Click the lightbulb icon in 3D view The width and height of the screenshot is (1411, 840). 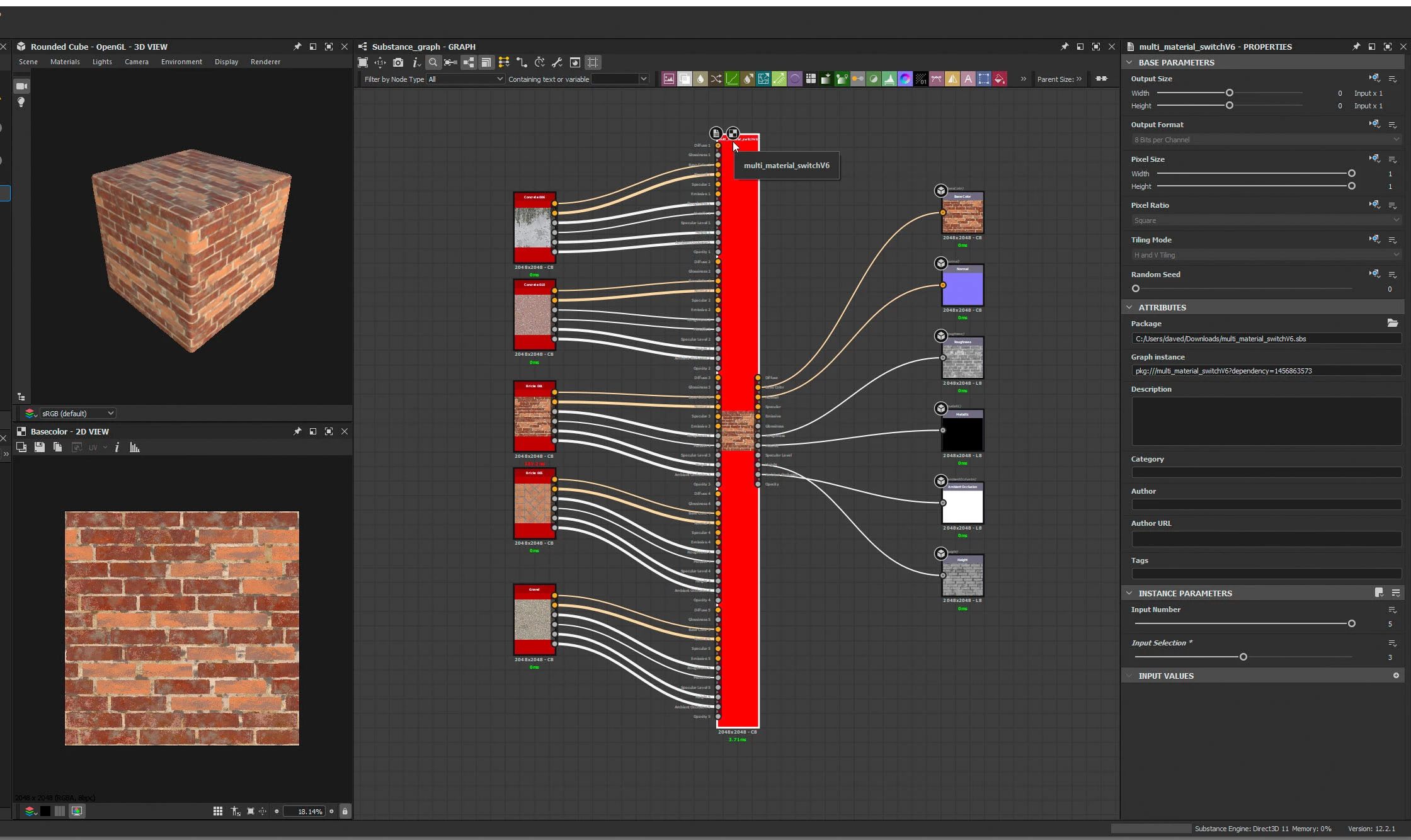click(x=21, y=102)
